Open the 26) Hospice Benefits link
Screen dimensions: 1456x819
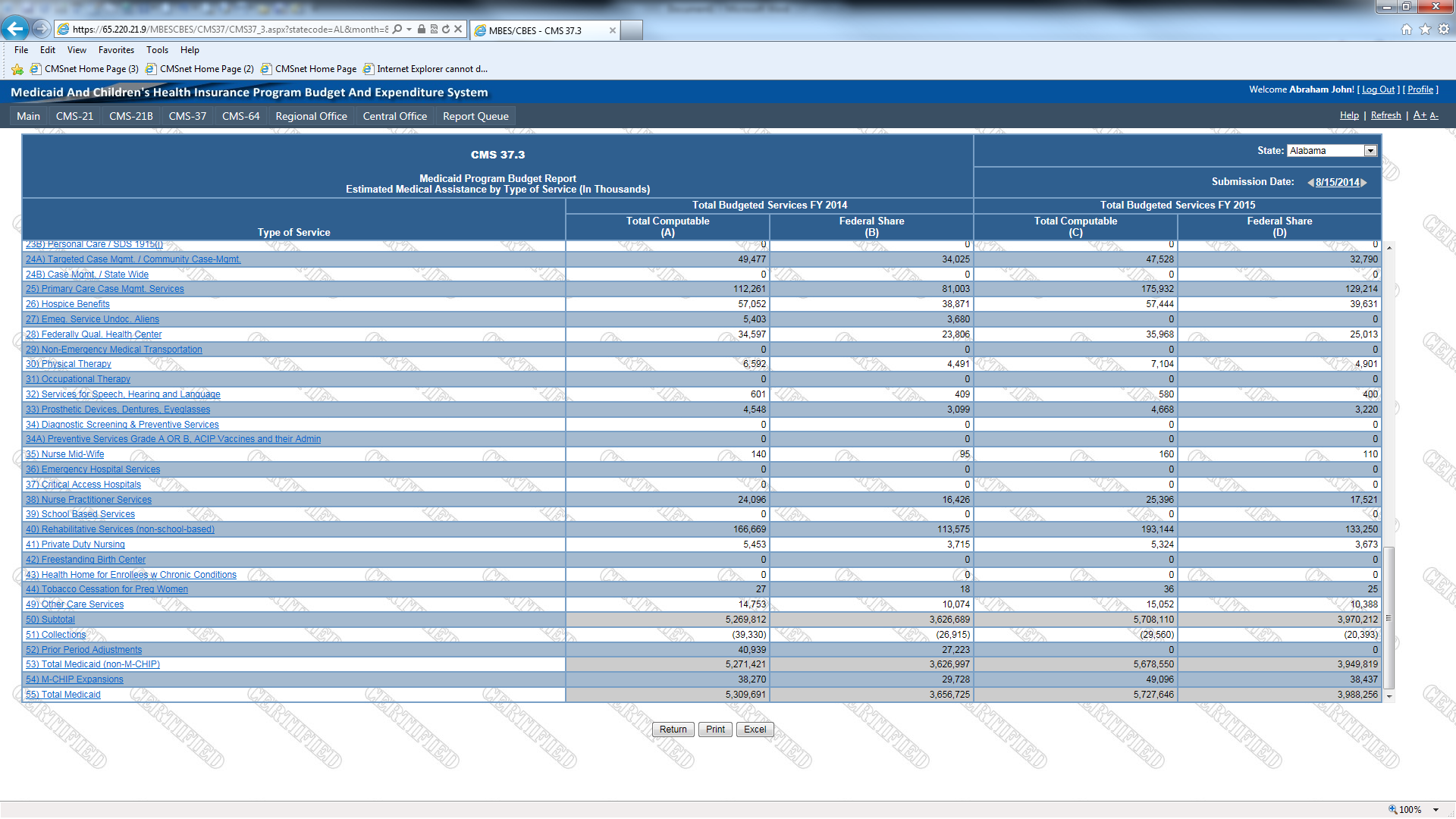point(67,304)
